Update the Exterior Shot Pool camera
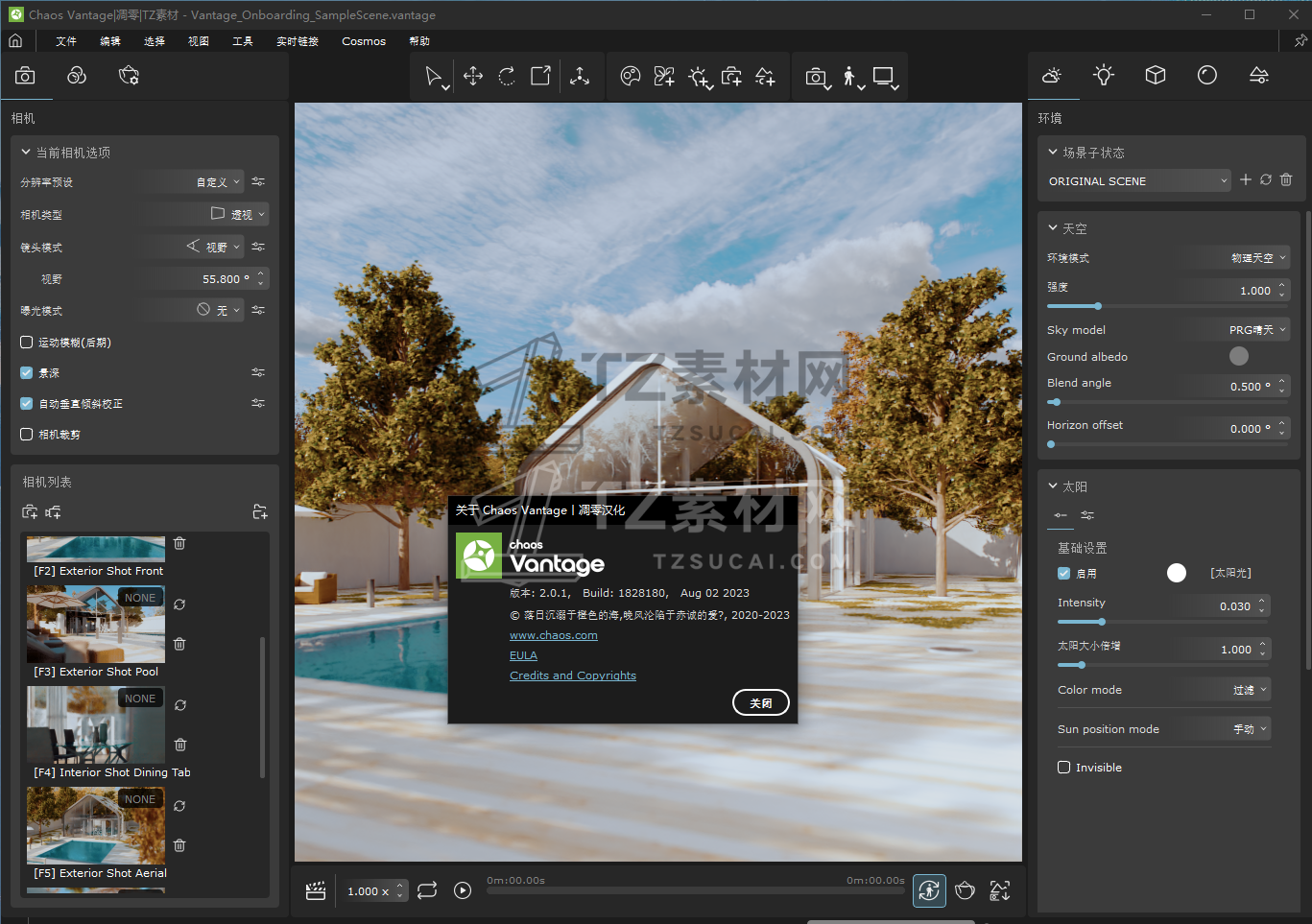Image resolution: width=1312 pixels, height=924 pixels. click(x=179, y=604)
